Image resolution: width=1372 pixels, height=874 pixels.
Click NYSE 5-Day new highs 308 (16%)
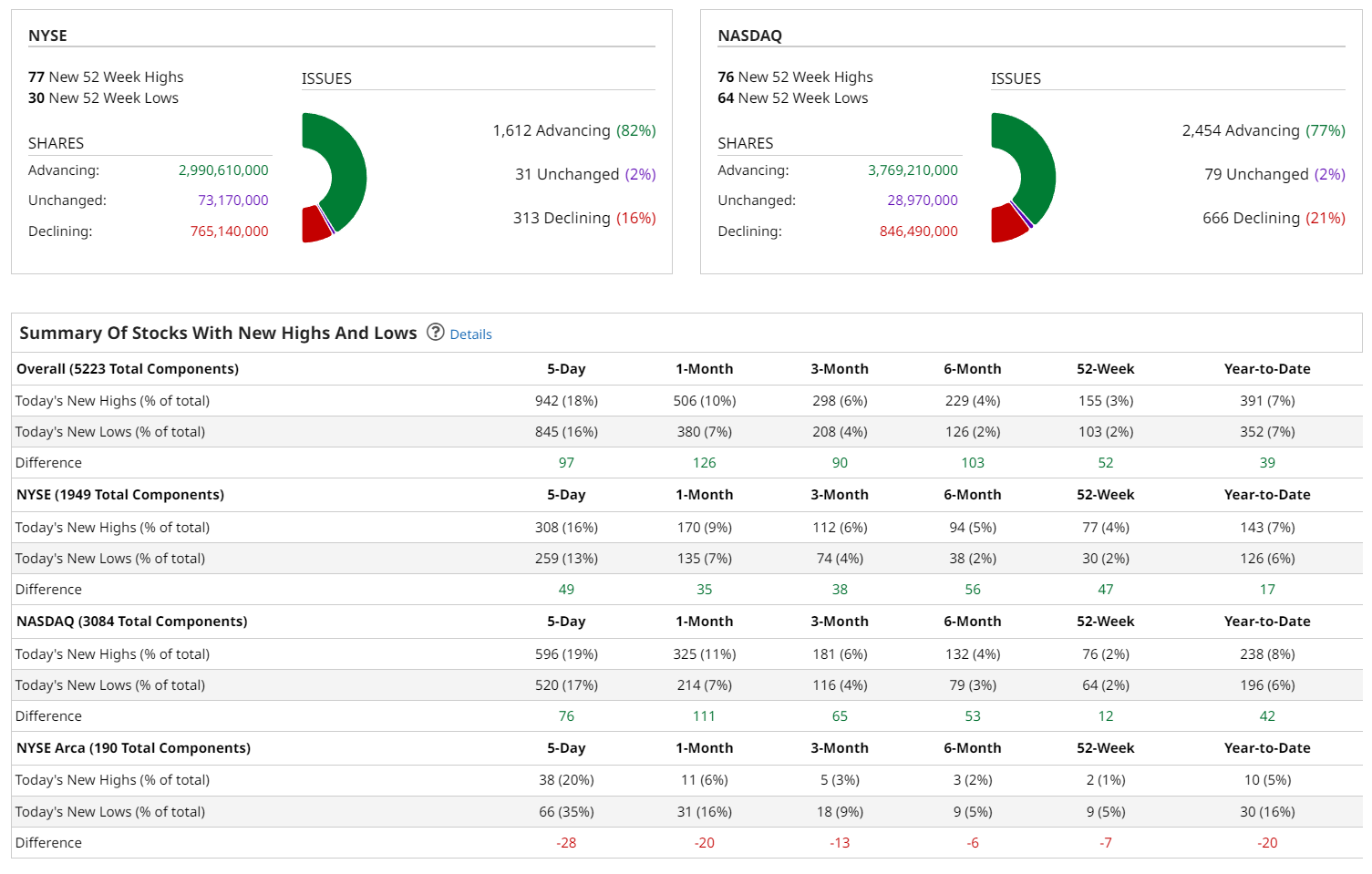pyautogui.click(x=566, y=528)
